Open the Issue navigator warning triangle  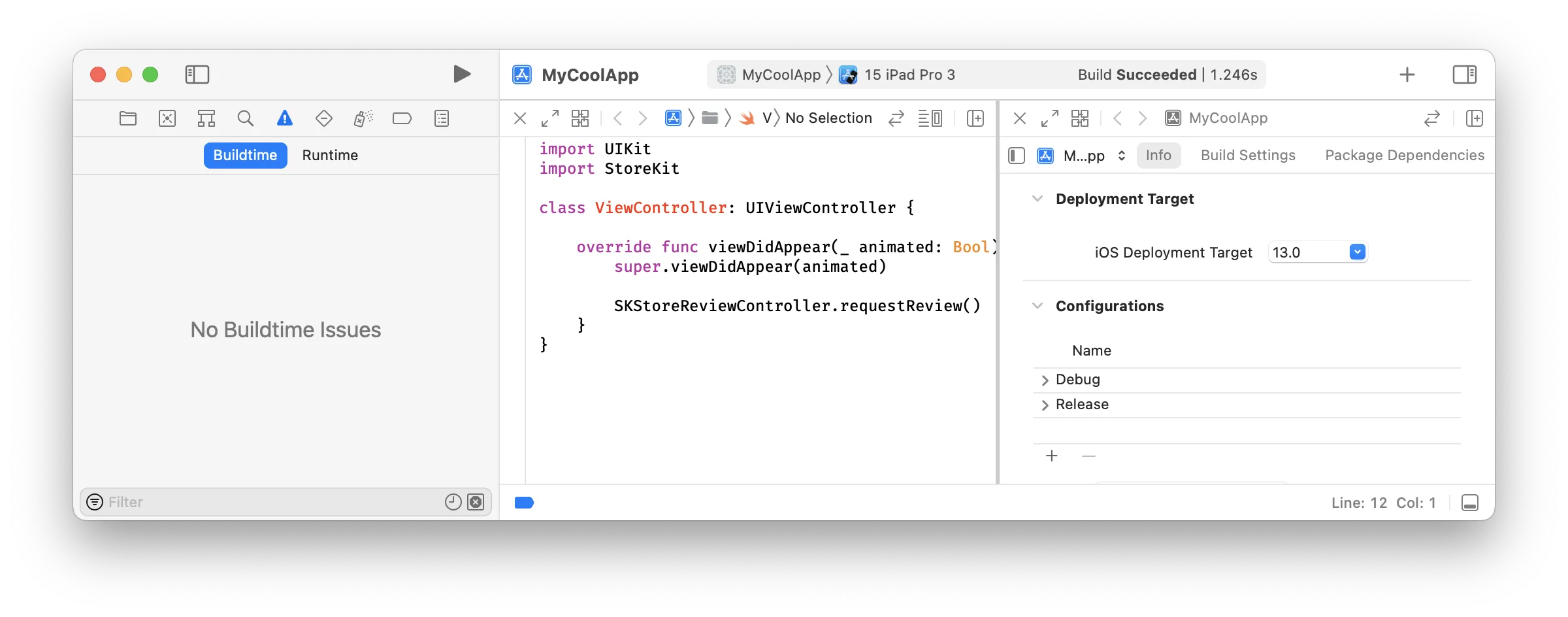(284, 118)
